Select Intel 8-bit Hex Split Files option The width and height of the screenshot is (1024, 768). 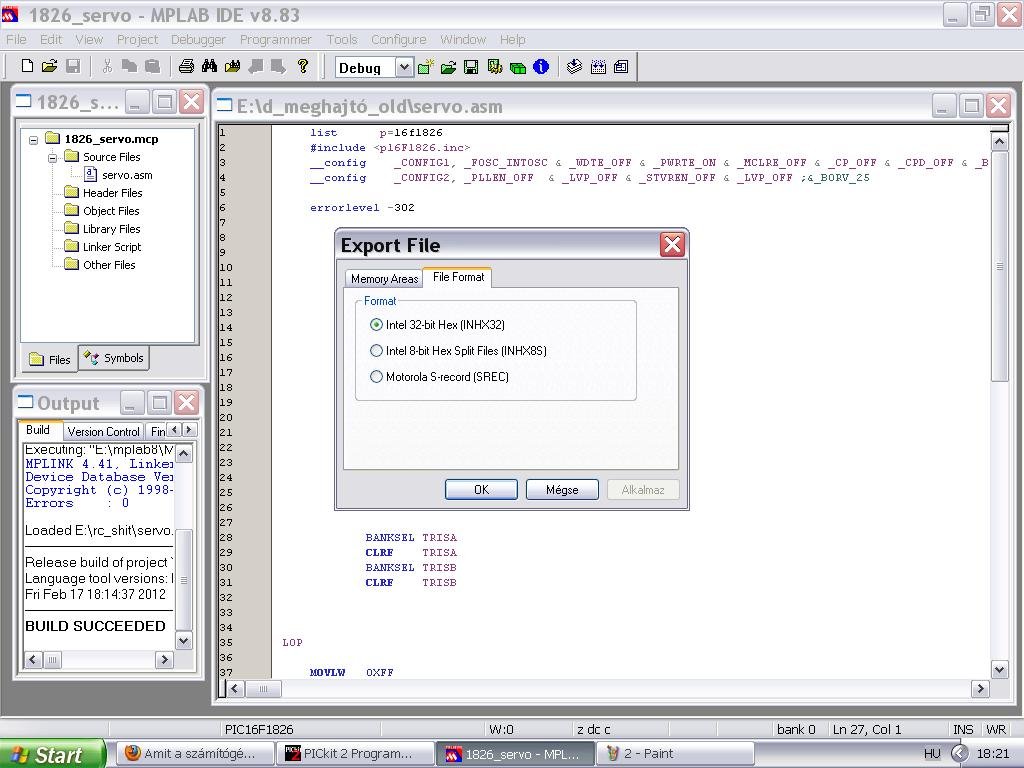coord(376,351)
